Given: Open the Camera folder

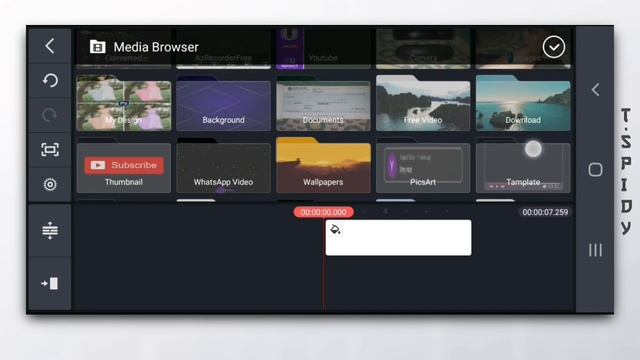Looking at the screenshot, I should point(423,48).
